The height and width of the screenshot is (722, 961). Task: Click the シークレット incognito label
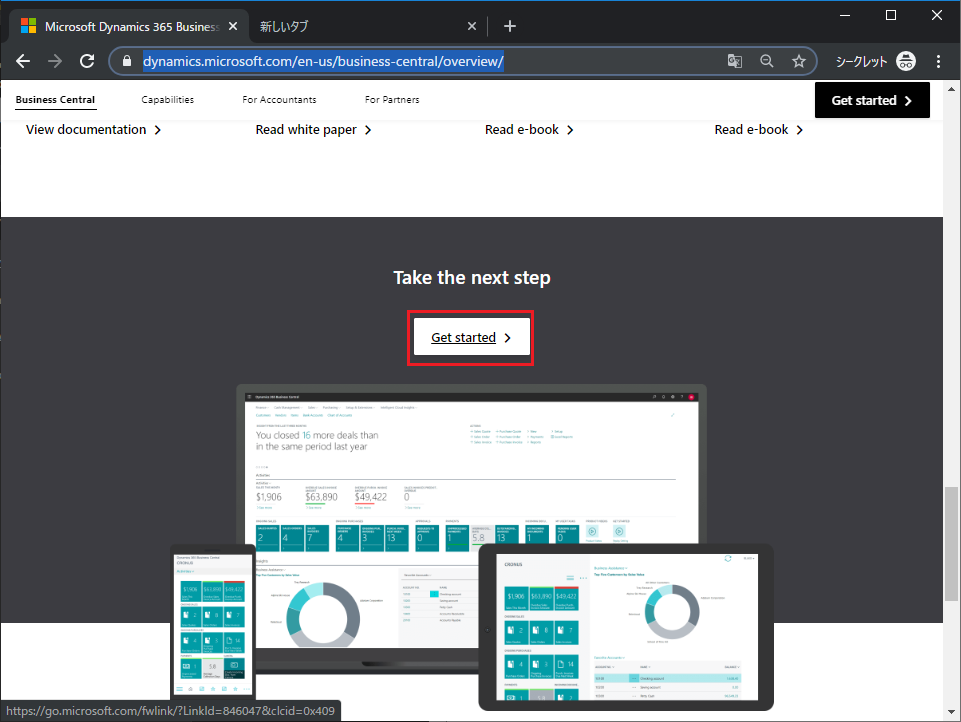861,61
